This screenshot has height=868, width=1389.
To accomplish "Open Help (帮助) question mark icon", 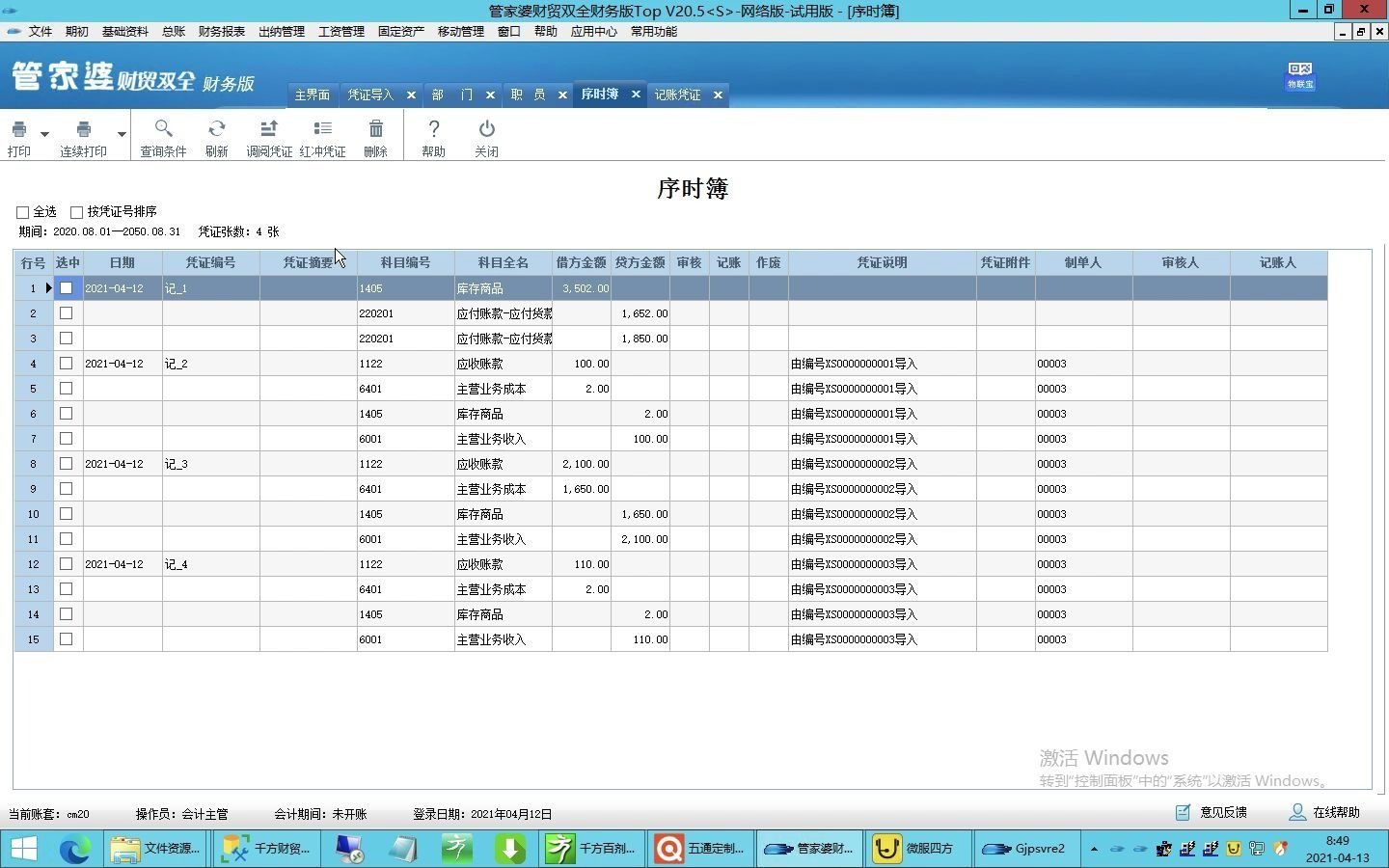I will [434, 128].
